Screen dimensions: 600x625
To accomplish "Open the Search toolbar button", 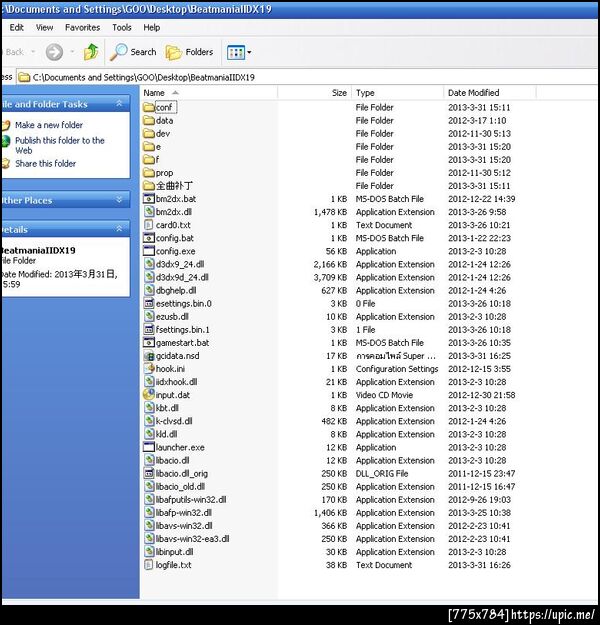I will click(133, 52).
